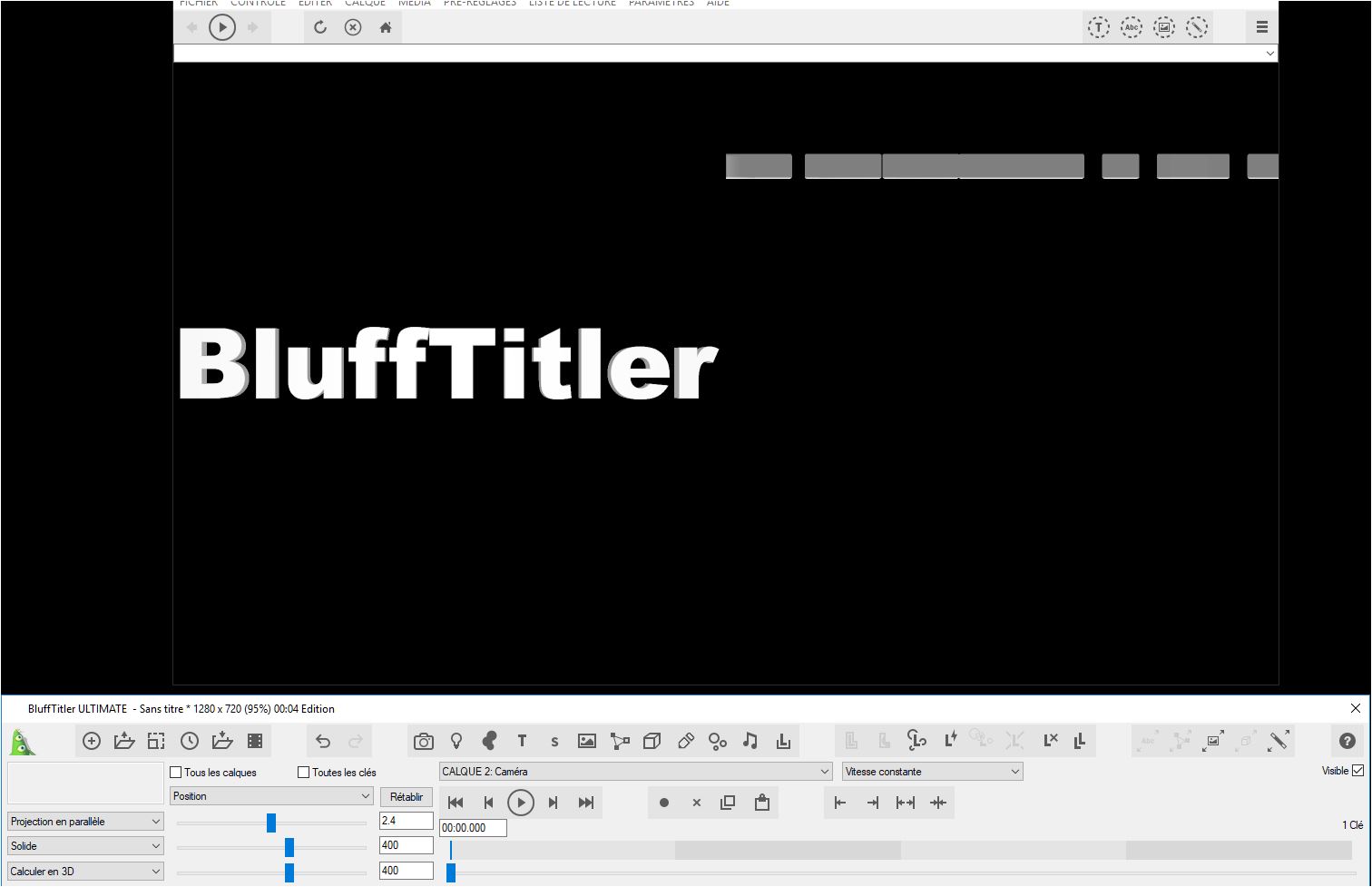Screen dimensions: 1372x887
Task: Open the 'Vitesse constante' dropdown
Action: pyautogui.click(x=933, y=772)
